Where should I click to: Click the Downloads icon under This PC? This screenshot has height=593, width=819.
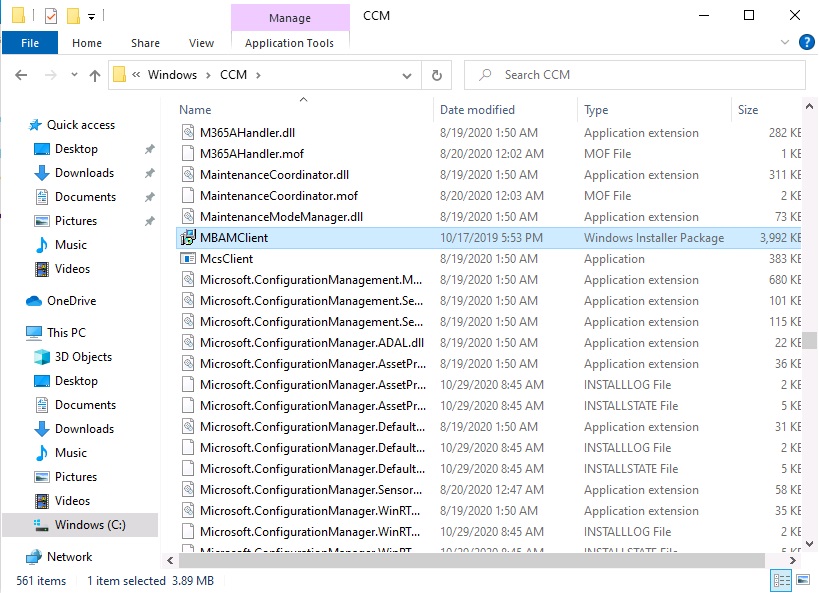(x=42, y=429)
